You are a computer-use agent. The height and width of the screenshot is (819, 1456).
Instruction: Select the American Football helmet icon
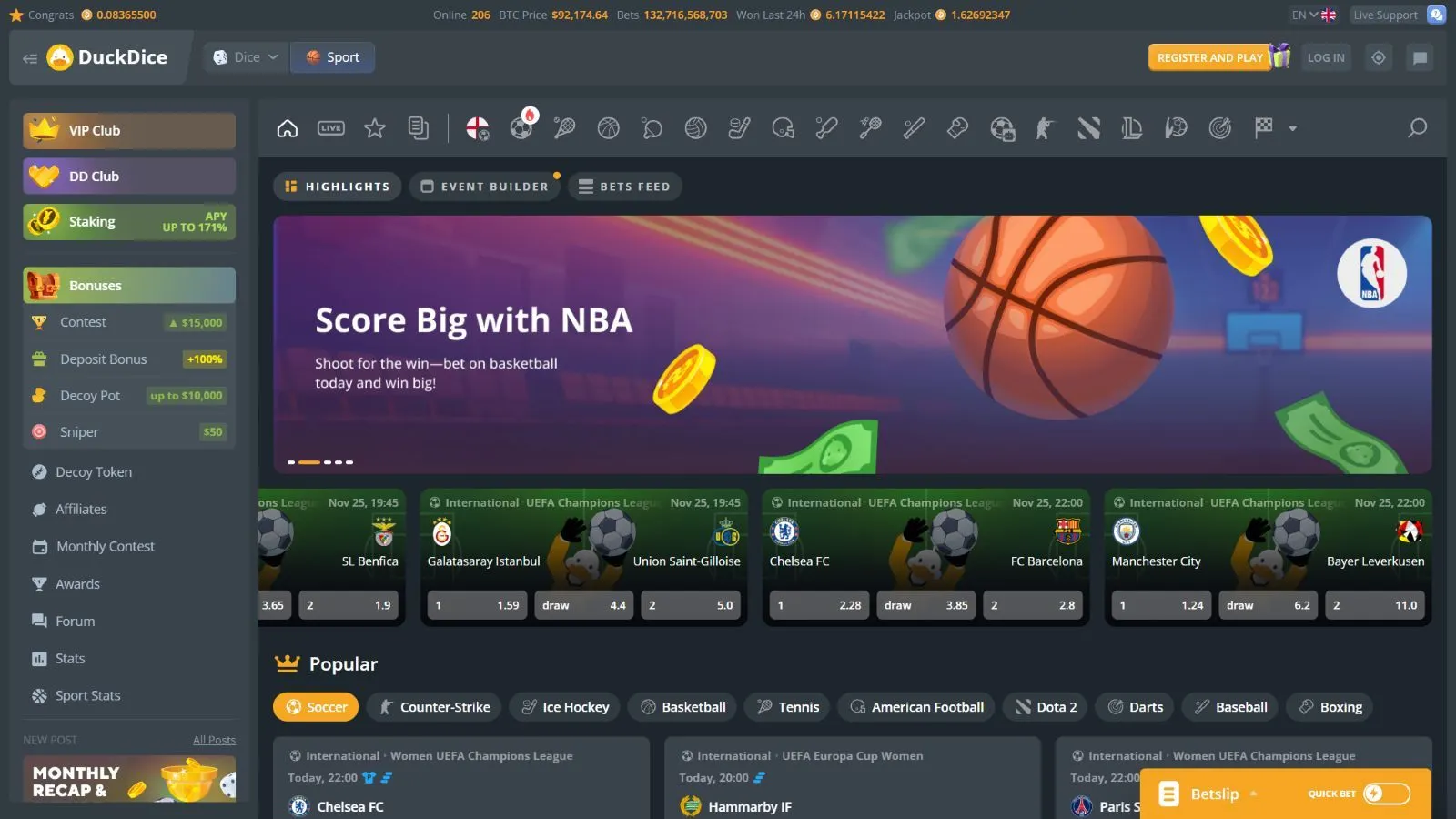tap(784, 128)
